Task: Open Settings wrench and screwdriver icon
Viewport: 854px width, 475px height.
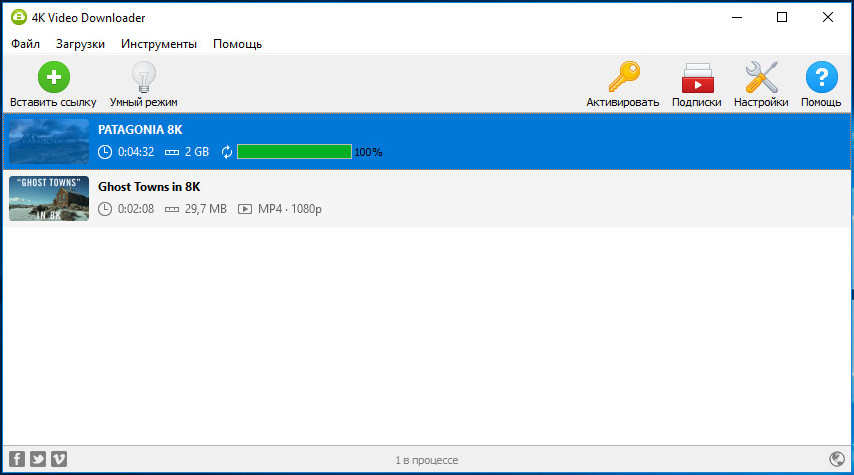Action: (x=761, y=77)
